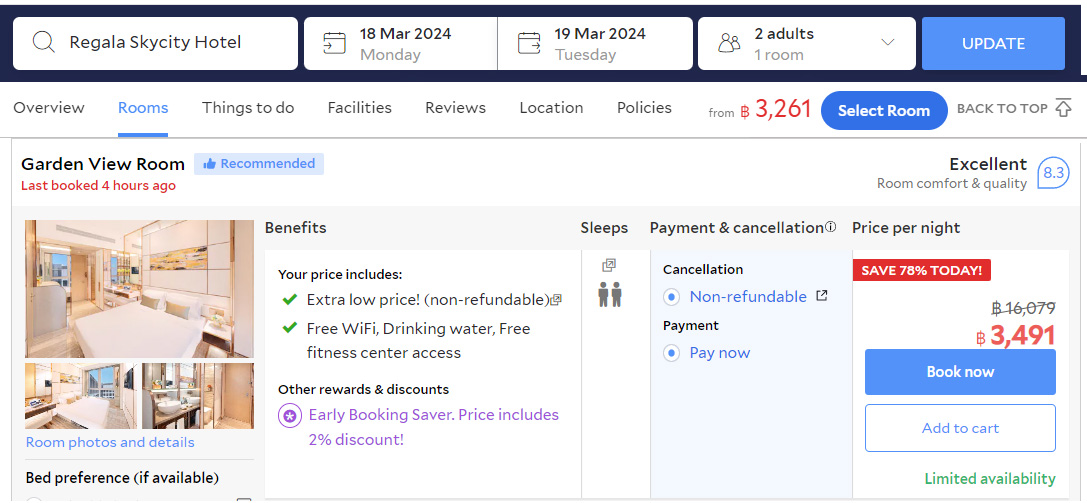Open the Overview tab
The width and height of the screenshot is (1087, 503).
click(x=49, y=108)
